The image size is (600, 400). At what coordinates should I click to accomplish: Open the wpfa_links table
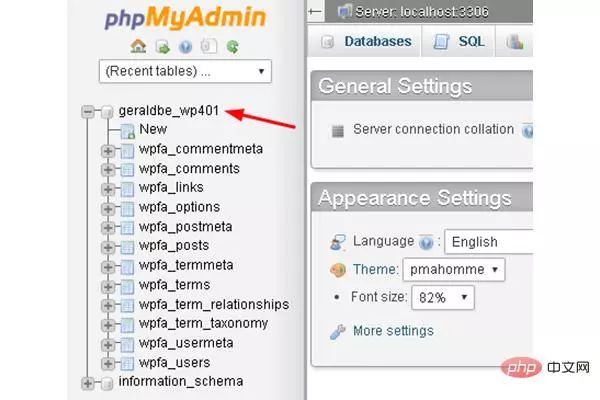[171, 188]
